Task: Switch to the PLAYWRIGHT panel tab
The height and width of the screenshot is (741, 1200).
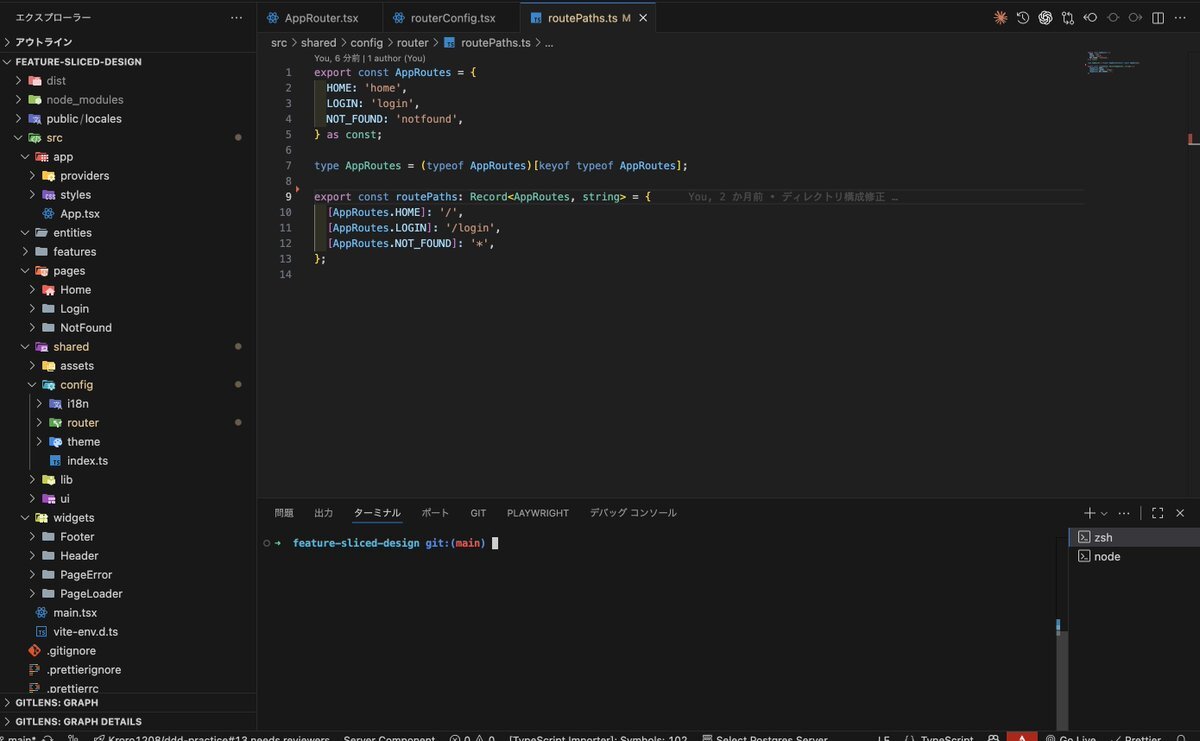Action: point(537,513)
